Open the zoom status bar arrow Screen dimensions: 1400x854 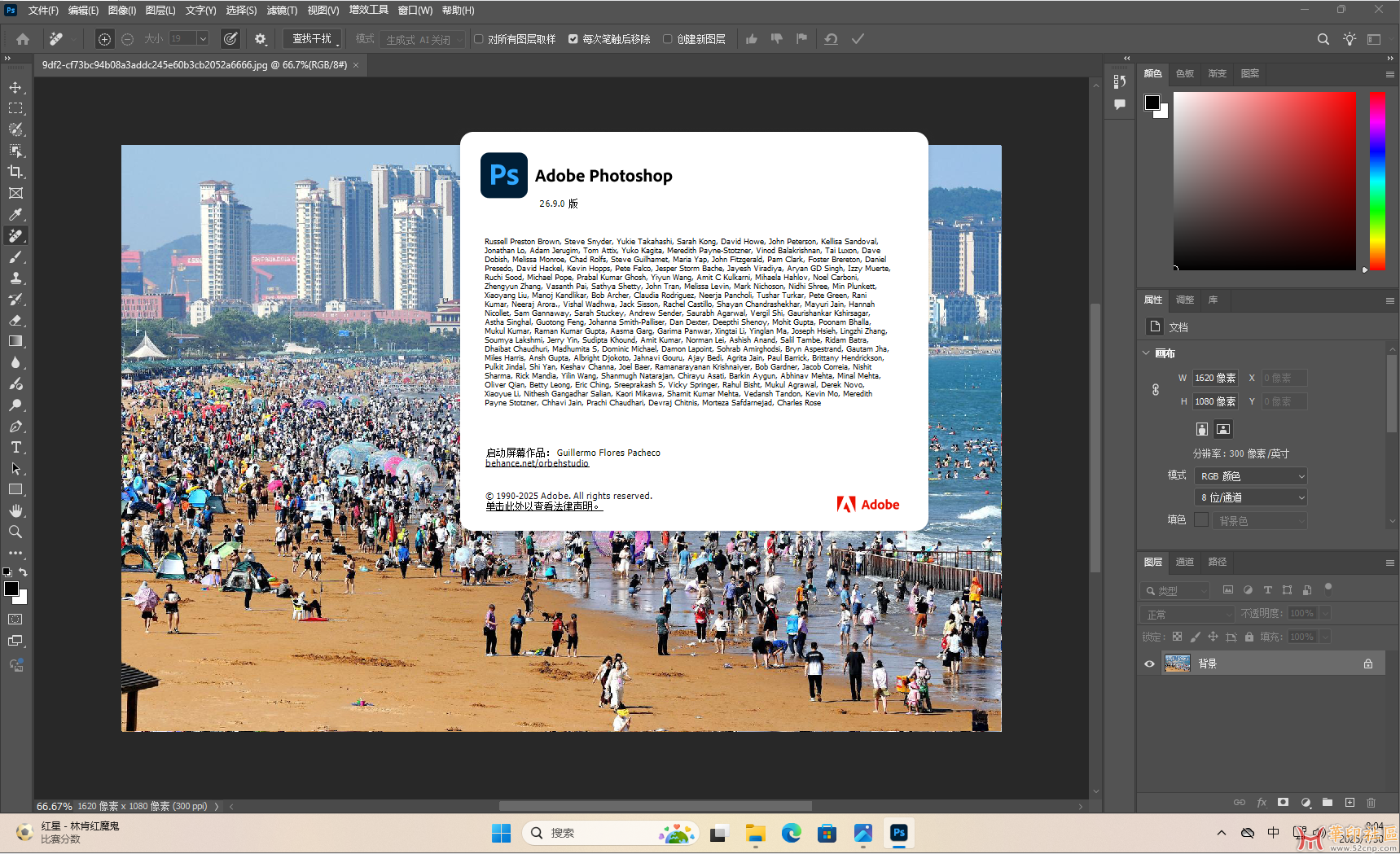[x=217, y=807]
